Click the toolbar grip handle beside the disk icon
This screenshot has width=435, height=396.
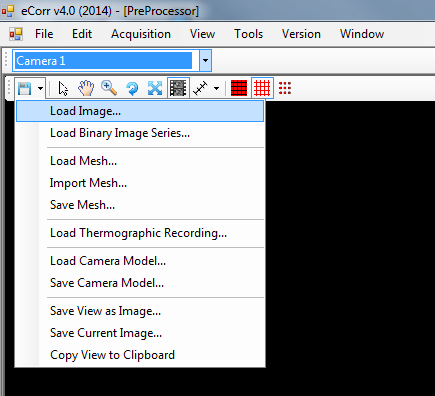tap(10, 88)
